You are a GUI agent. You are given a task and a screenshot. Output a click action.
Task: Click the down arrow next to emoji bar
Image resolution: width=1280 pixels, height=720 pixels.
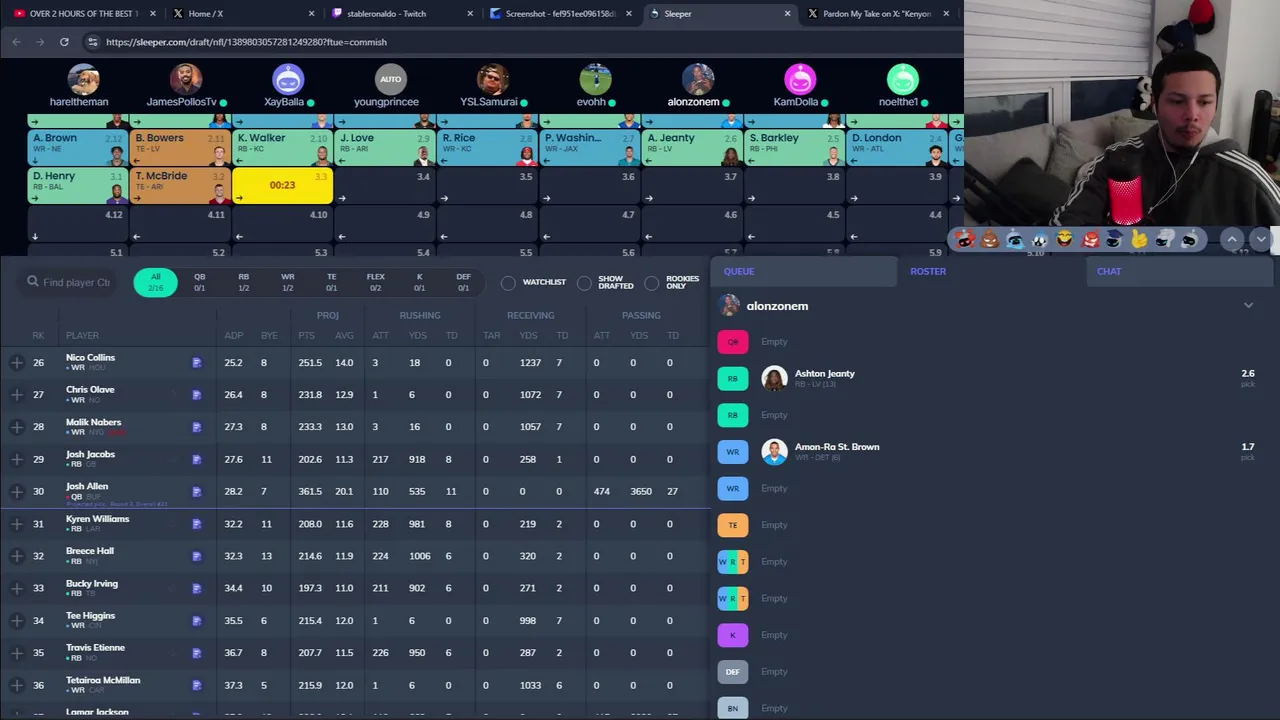click(x=1260, y=240)
